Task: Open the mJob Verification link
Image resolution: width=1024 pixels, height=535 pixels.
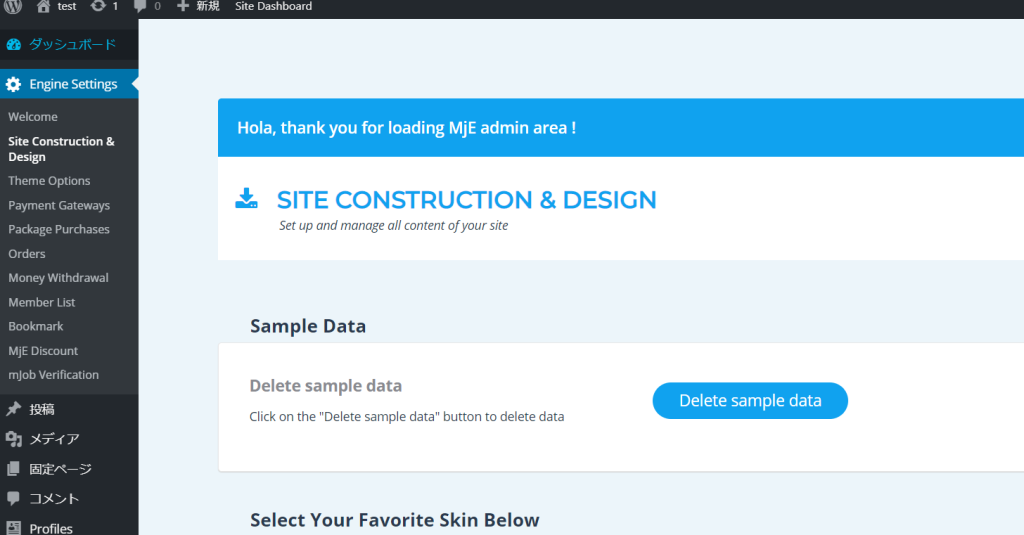Action: click(54, 375)
